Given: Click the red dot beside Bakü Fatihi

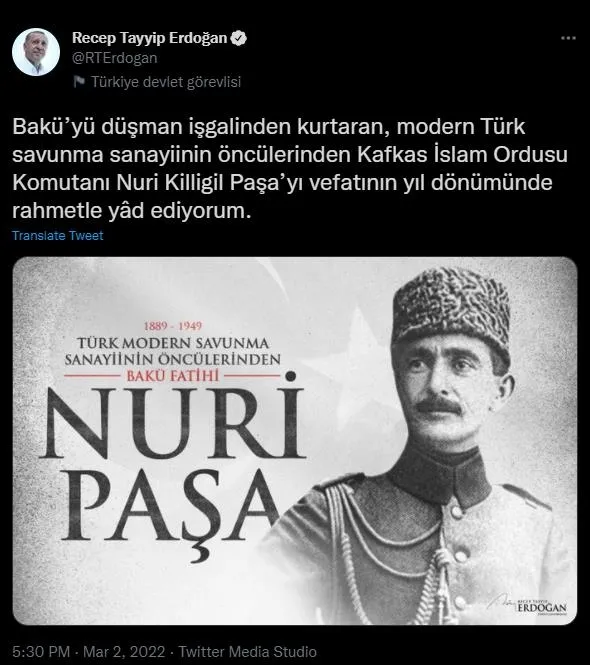Looking at the screenshot, I should pos(291,376).
